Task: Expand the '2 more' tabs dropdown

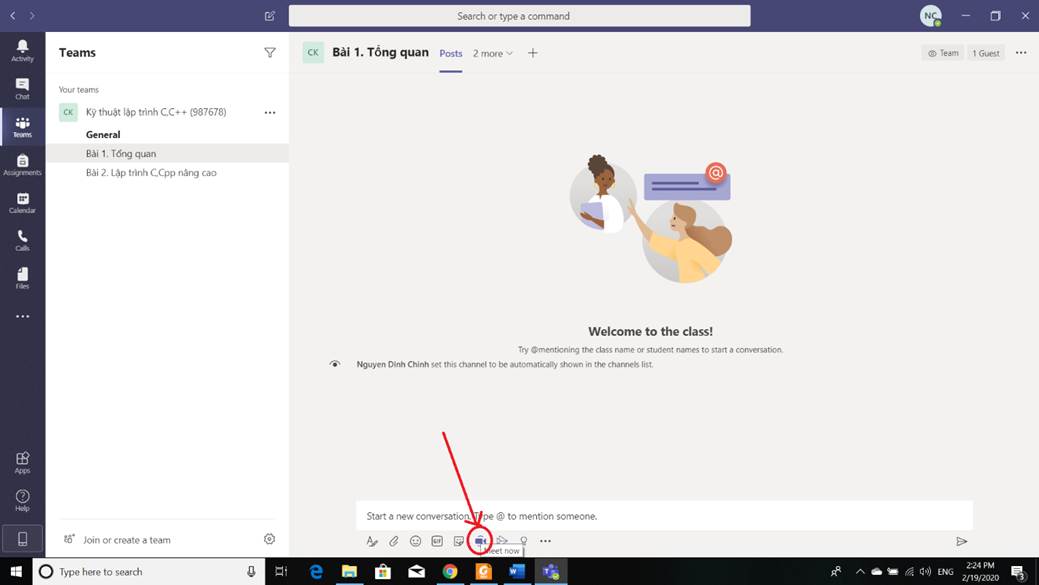Action: (x=493, y=54)
